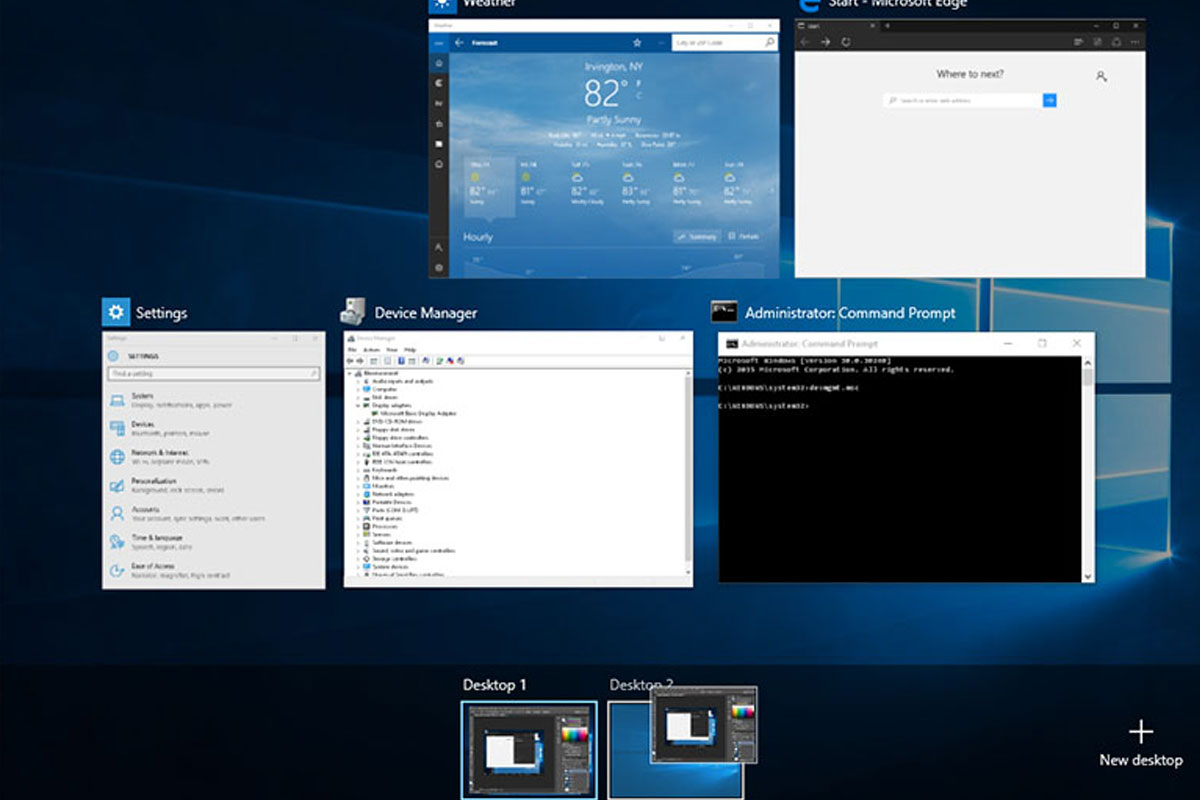1200x800 pixels.
Task: Open the Hub icon in Microsoft Edge
Action: pos(1114,42)
